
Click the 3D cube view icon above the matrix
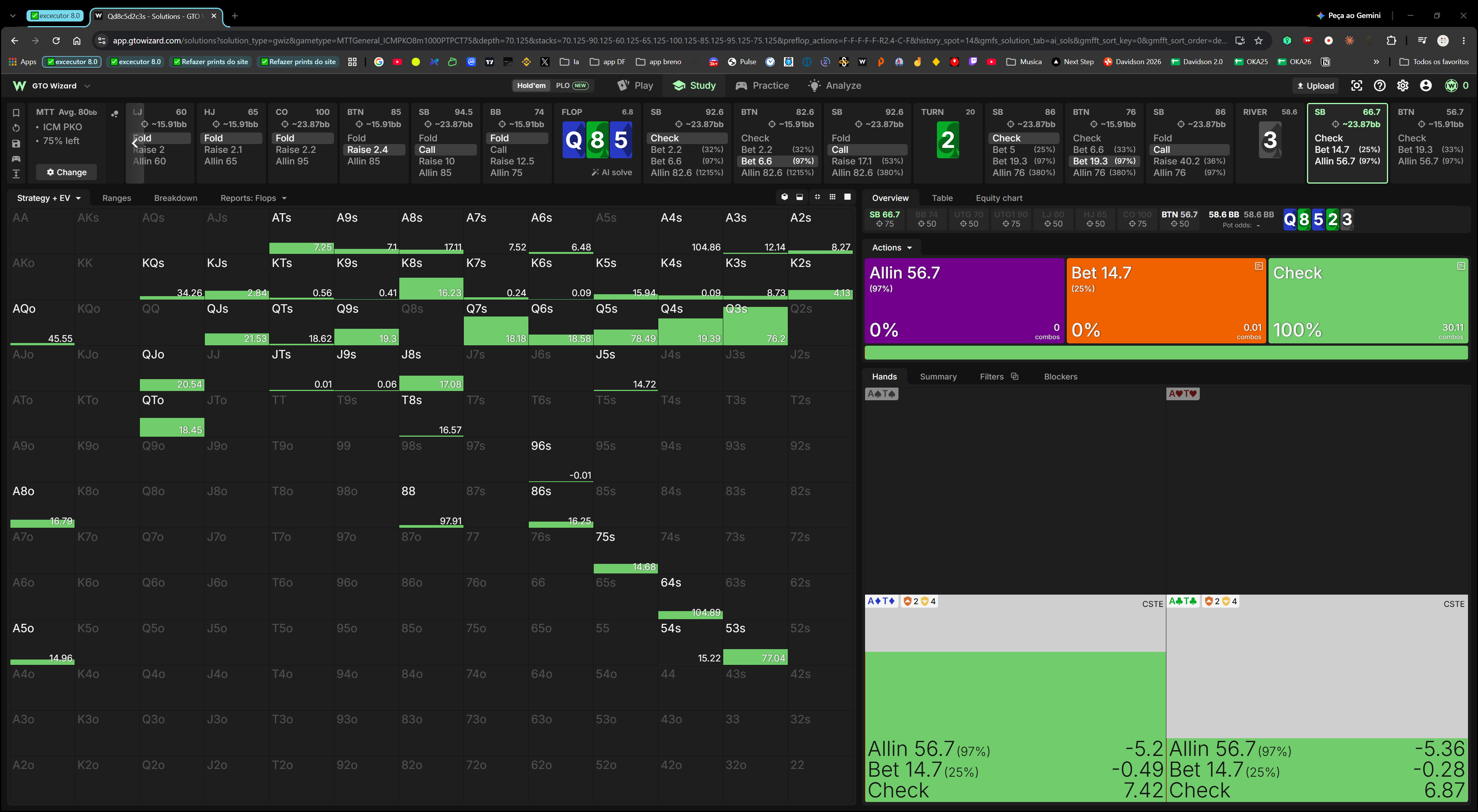coord(784,197)
